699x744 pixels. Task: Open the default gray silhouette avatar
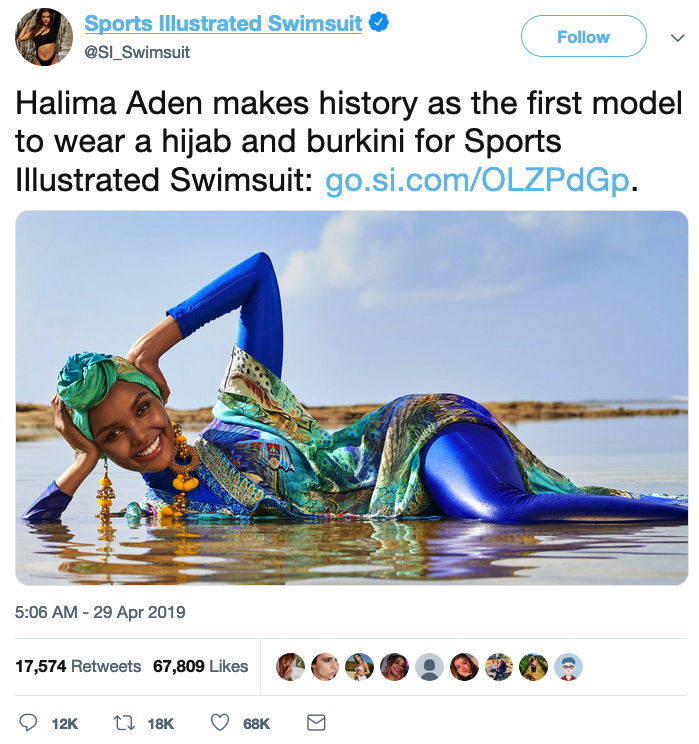pyautogui.click(x=429, y=667)
